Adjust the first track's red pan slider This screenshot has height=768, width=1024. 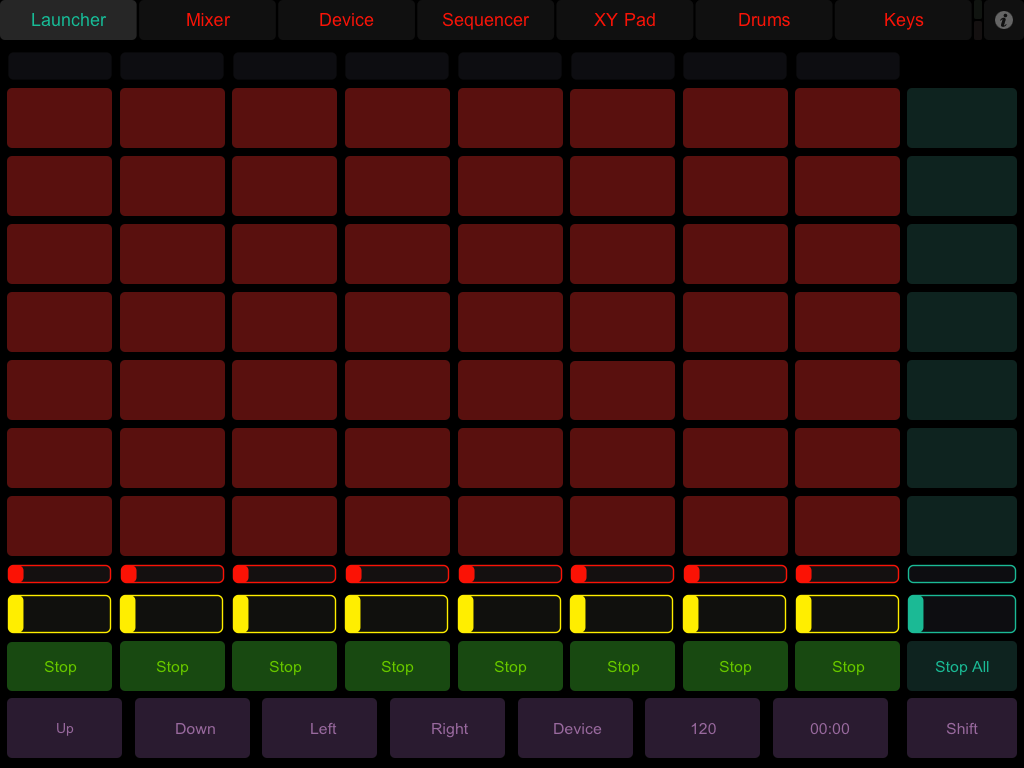[59, 573]
